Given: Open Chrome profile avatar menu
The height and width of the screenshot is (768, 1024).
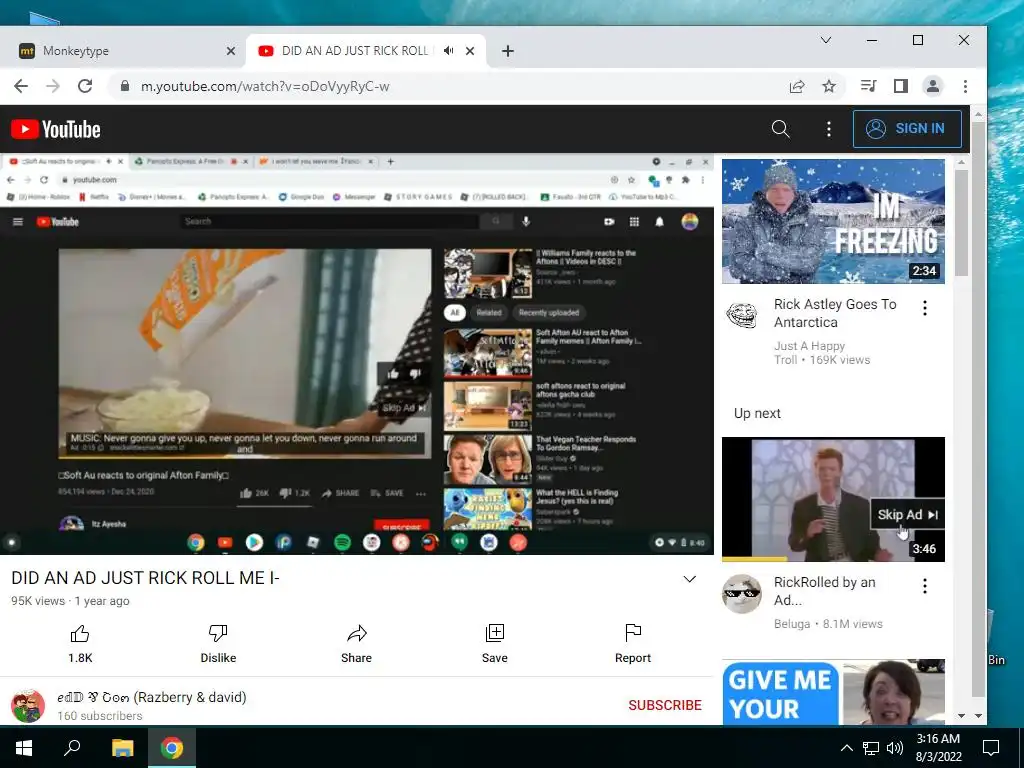Looking at the screenshot, I should [x=933, y=86].
